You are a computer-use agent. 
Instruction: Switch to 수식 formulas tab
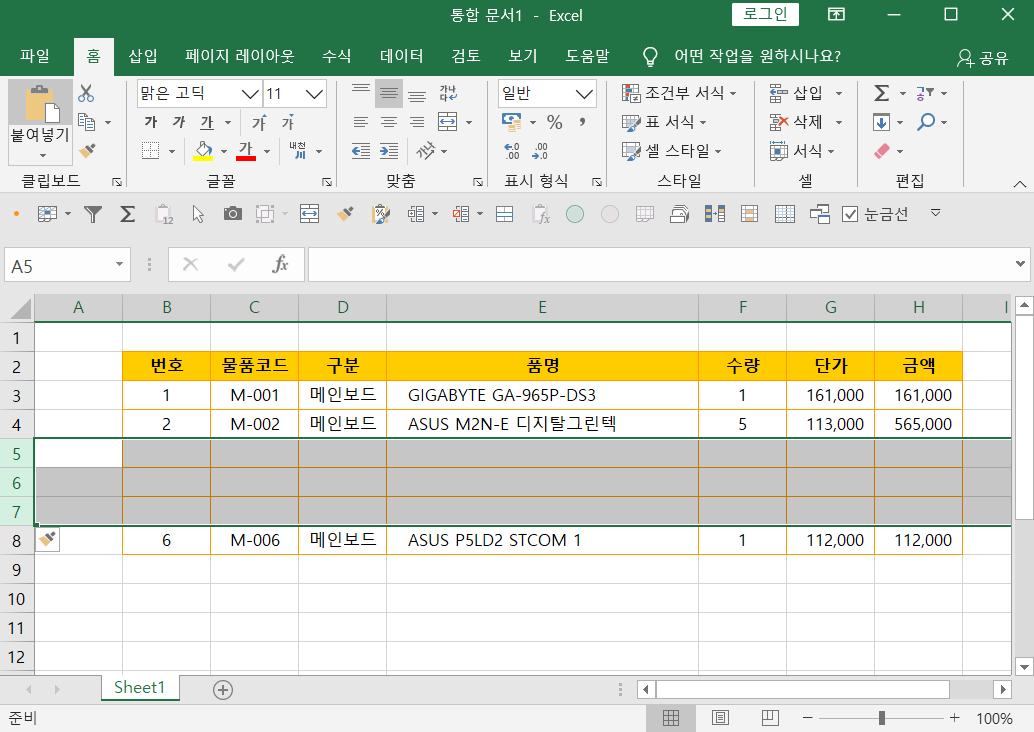coord(336,56)
